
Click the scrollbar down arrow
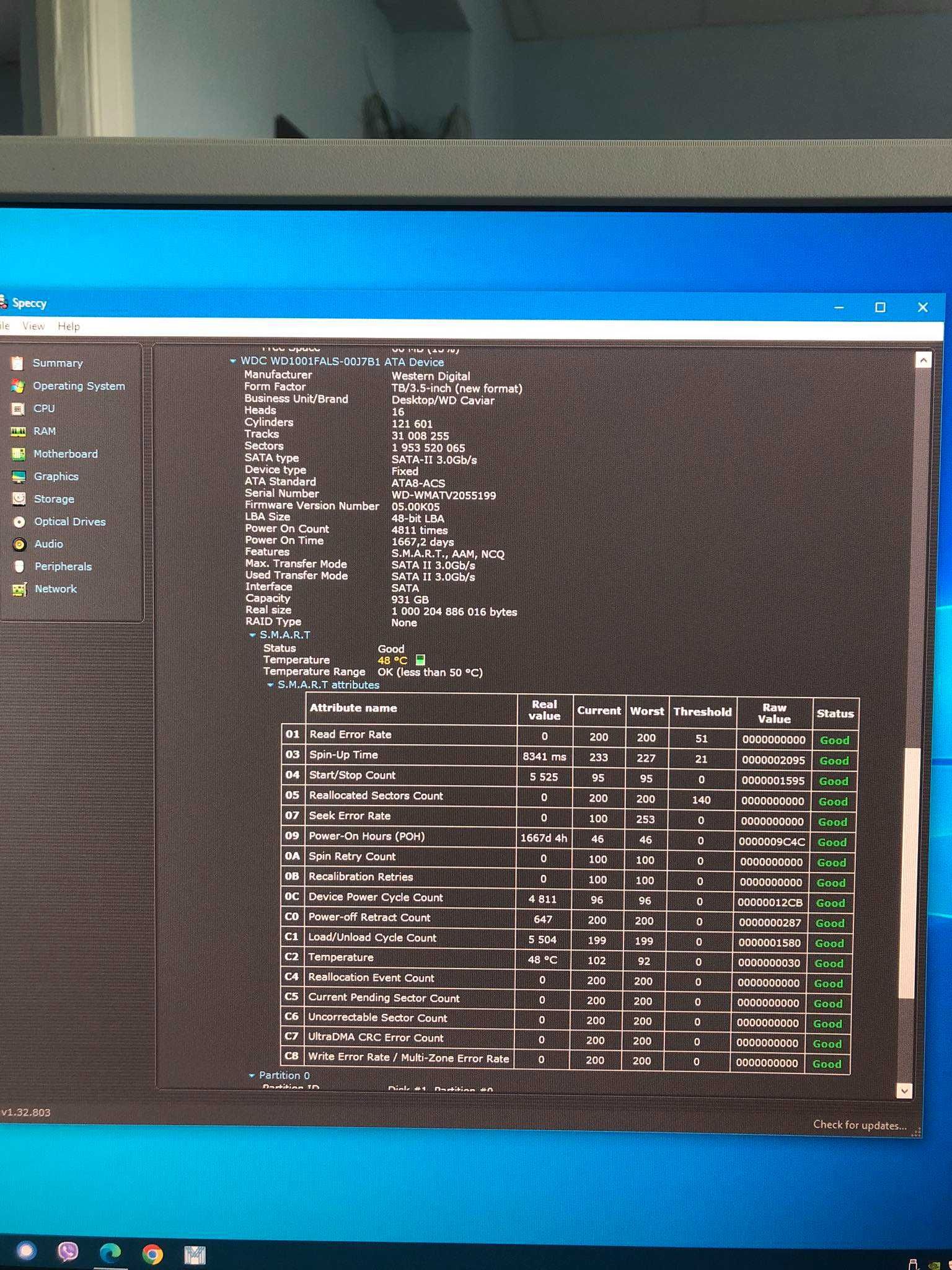[904, 1090]
